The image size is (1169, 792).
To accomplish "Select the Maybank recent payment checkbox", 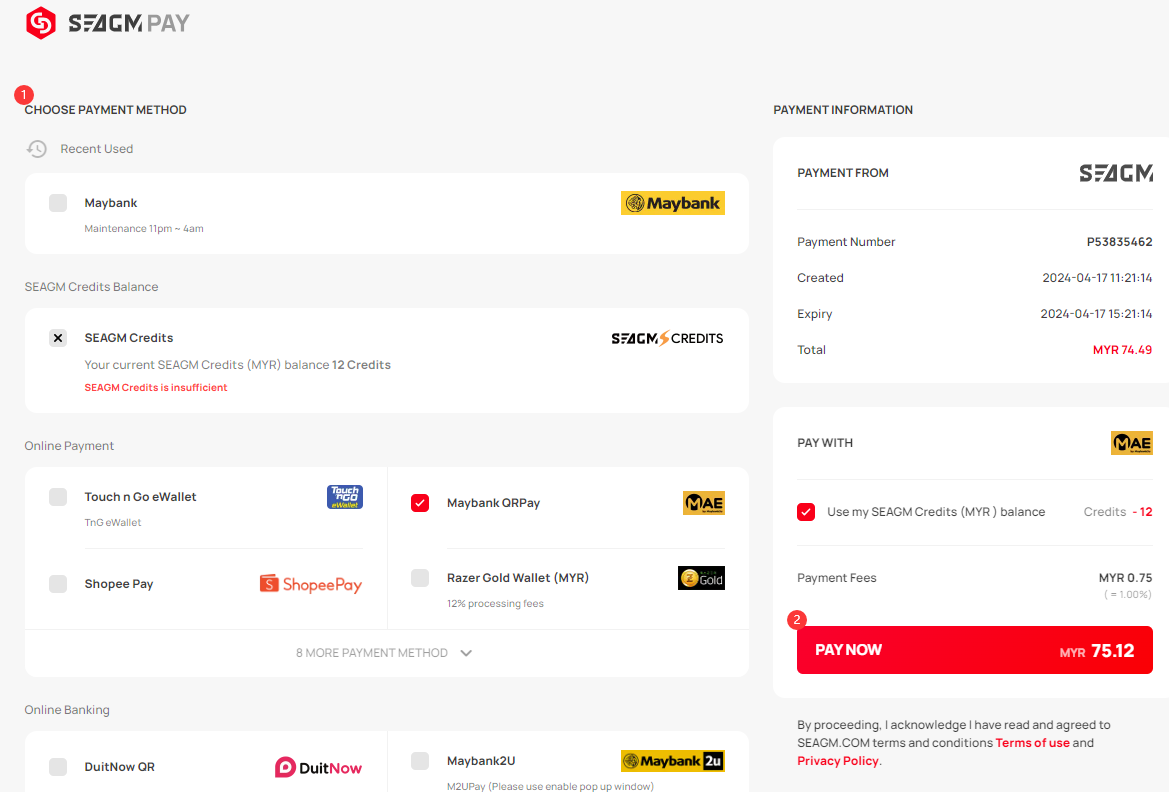I will click(x=58, y=203).
